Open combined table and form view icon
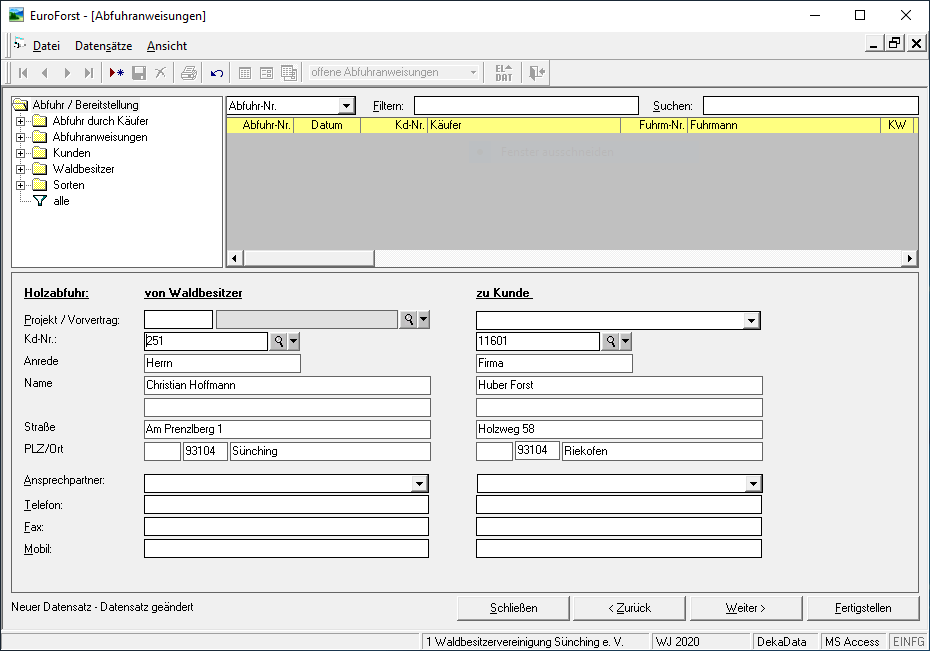This screenshot has width=930, height=651. [x=289, y=73]
